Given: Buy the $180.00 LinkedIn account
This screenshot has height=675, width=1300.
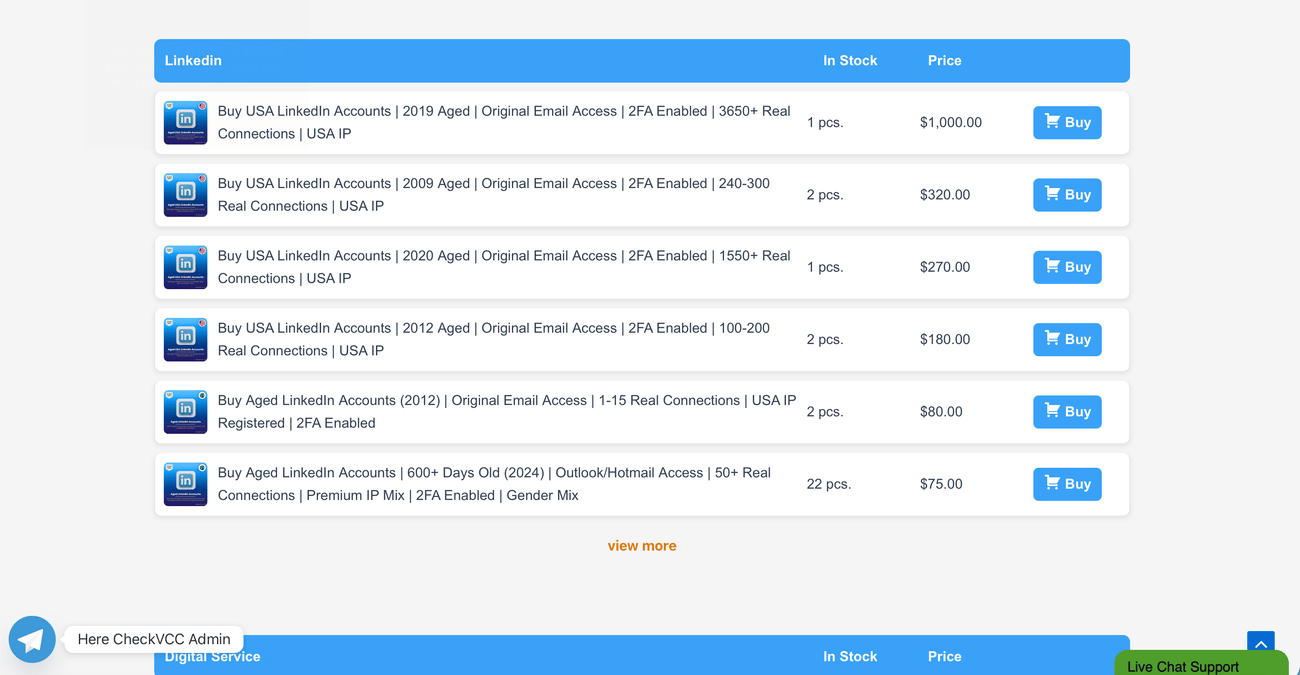Looking at the screenshot, I should [x=1067, y=339].
